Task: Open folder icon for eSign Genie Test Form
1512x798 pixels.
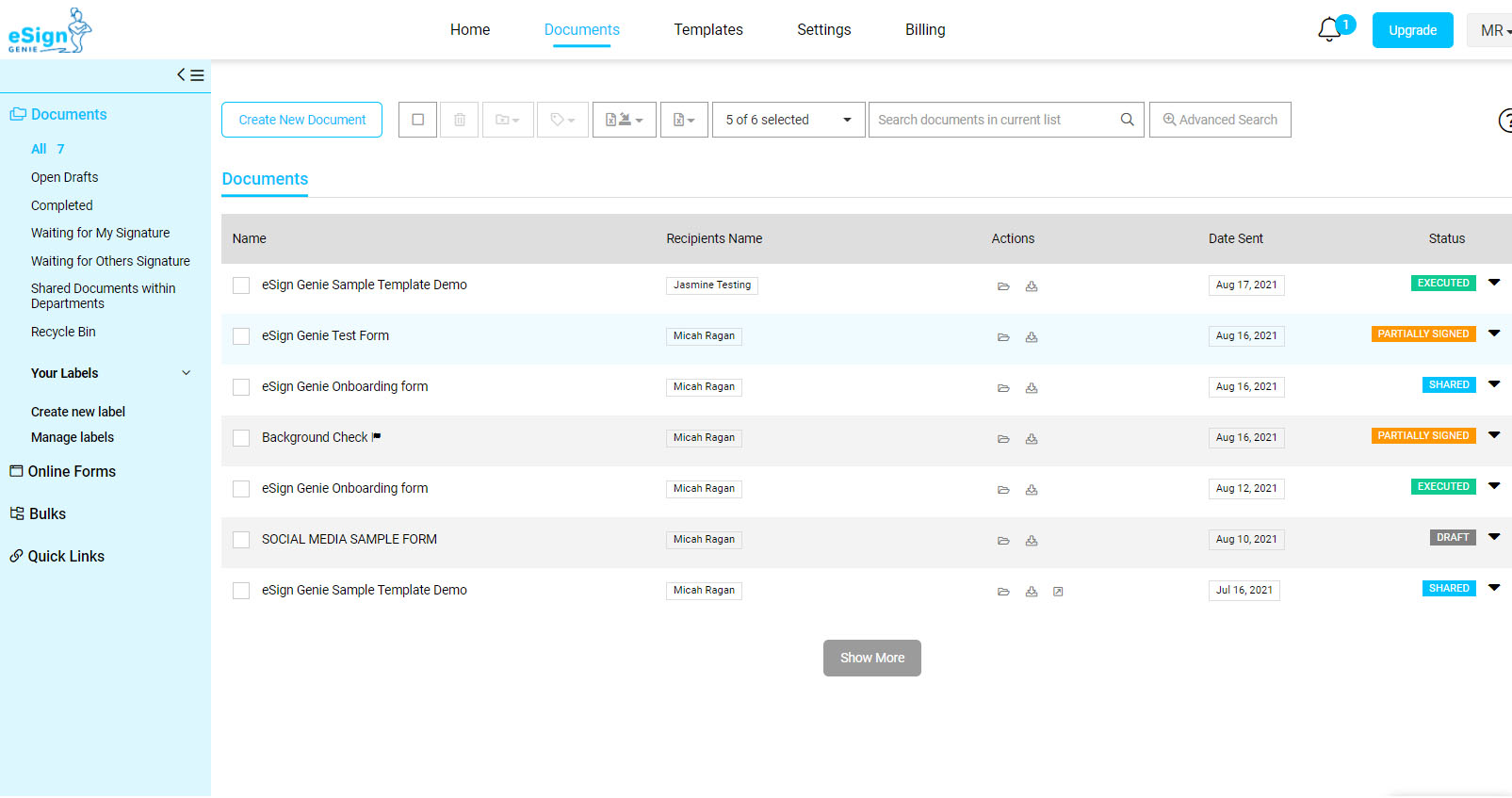Action: (x=1003, y=337)
